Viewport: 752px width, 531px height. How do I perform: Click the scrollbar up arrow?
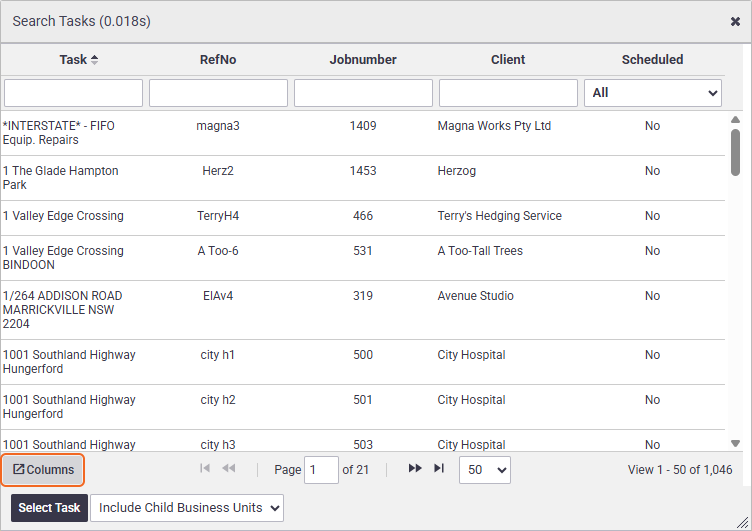pos(735,119)
